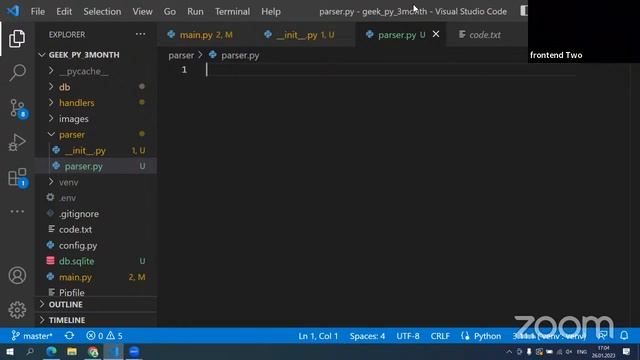This screenshot has width=640, height=360.
Task: Open errors and warnings problems indicator
Action: pyautogui.click(x=104, y=336)
